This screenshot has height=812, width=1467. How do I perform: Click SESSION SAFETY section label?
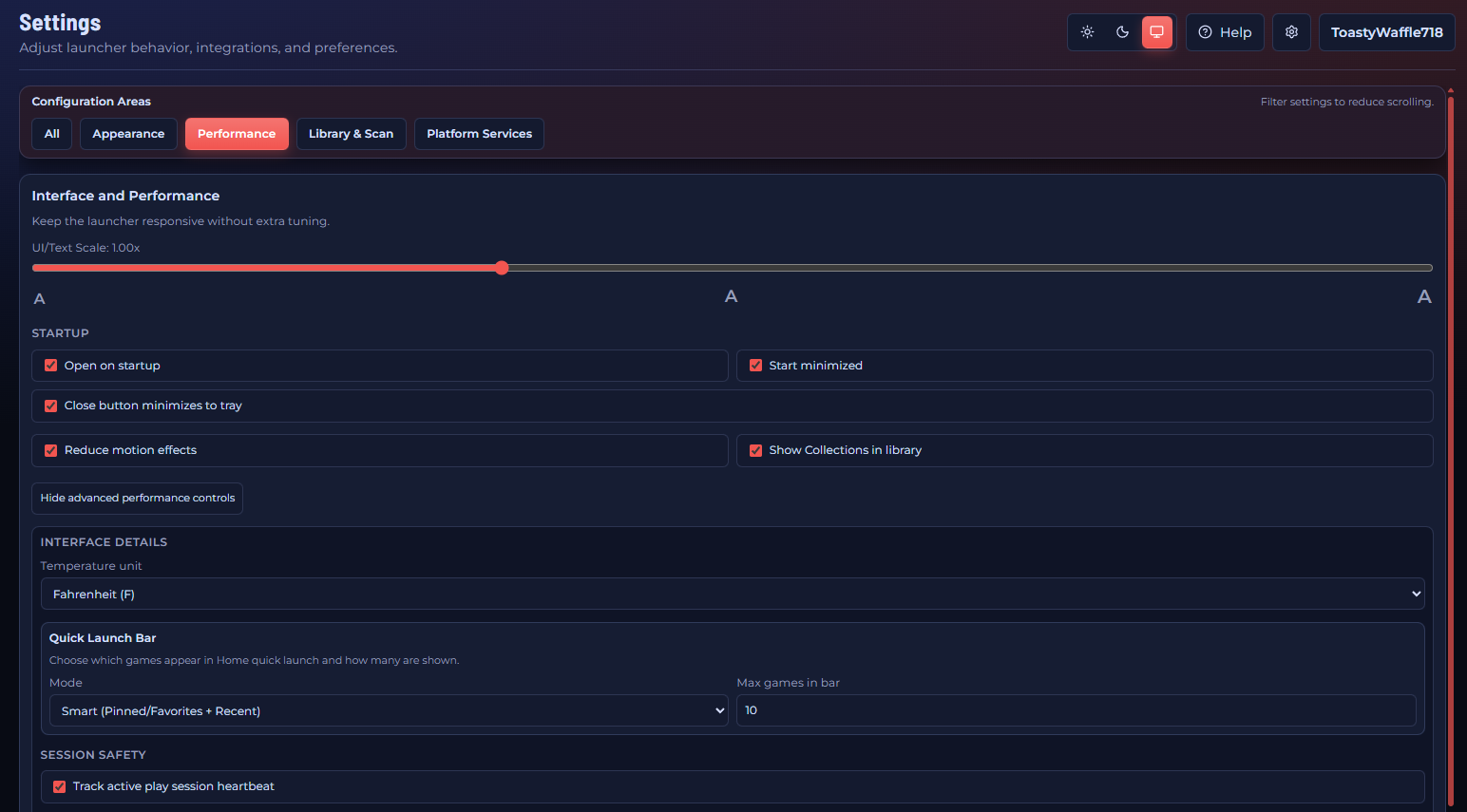[x=93, y=755]
